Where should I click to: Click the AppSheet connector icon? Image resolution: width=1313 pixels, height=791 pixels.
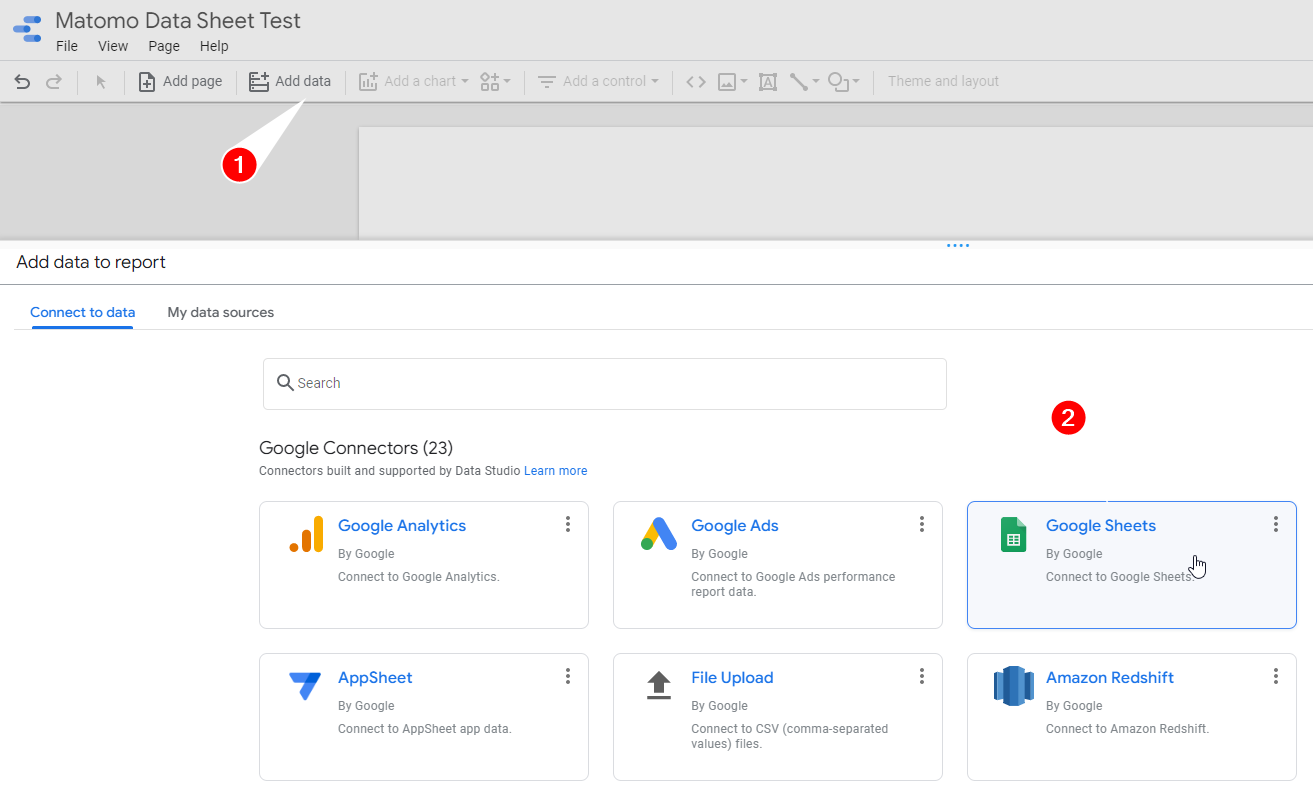tap(305, 686)
